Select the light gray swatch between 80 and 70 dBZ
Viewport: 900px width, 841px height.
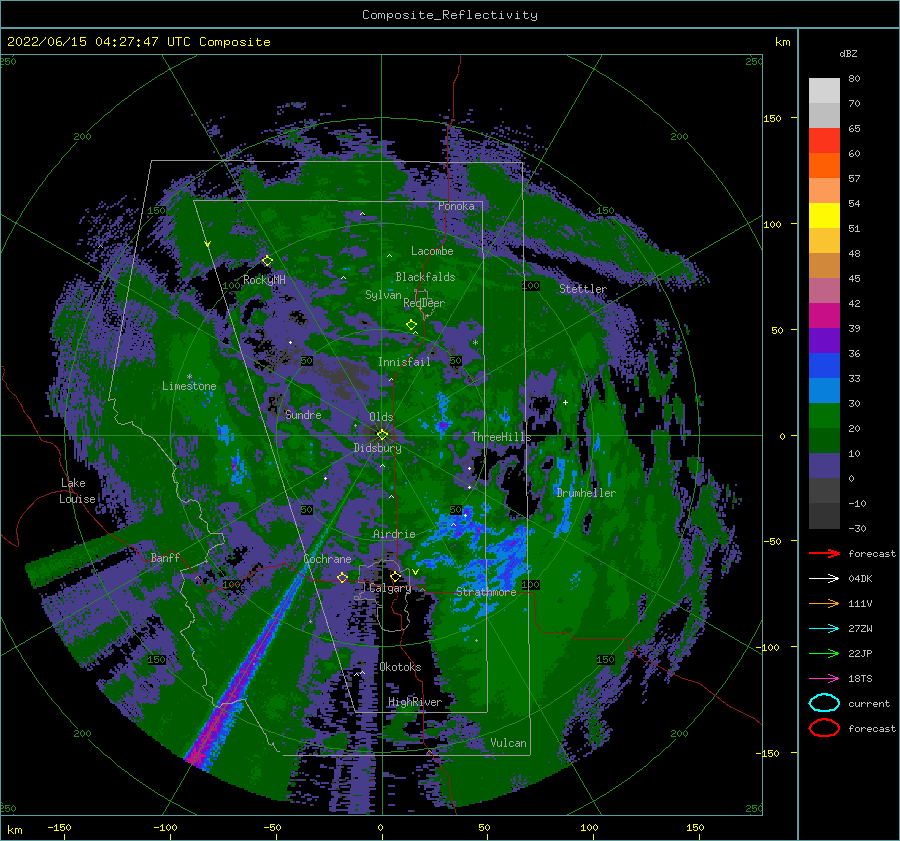click(x=824, y=91)
